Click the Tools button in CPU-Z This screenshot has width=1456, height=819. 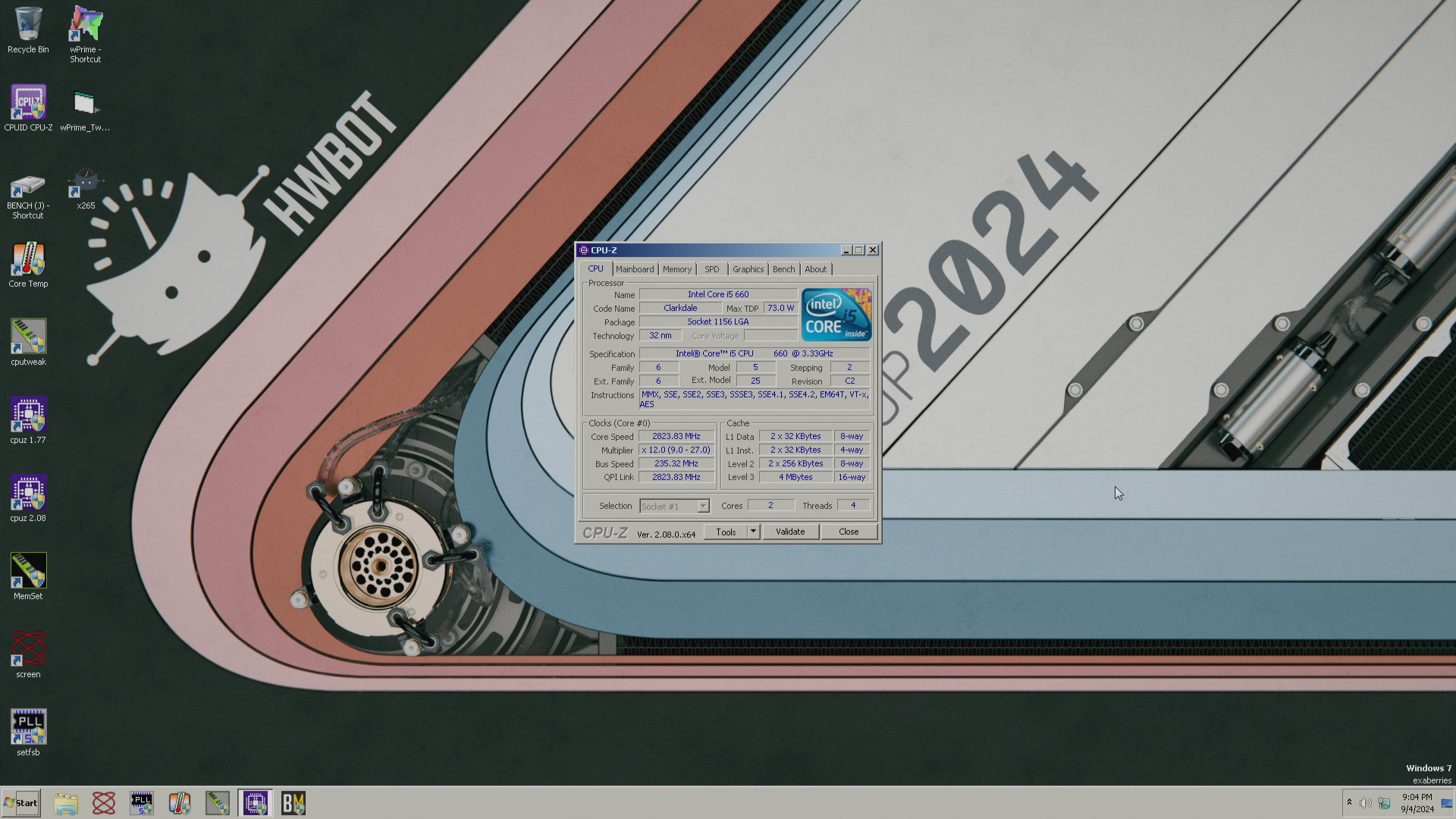point(726,532)
